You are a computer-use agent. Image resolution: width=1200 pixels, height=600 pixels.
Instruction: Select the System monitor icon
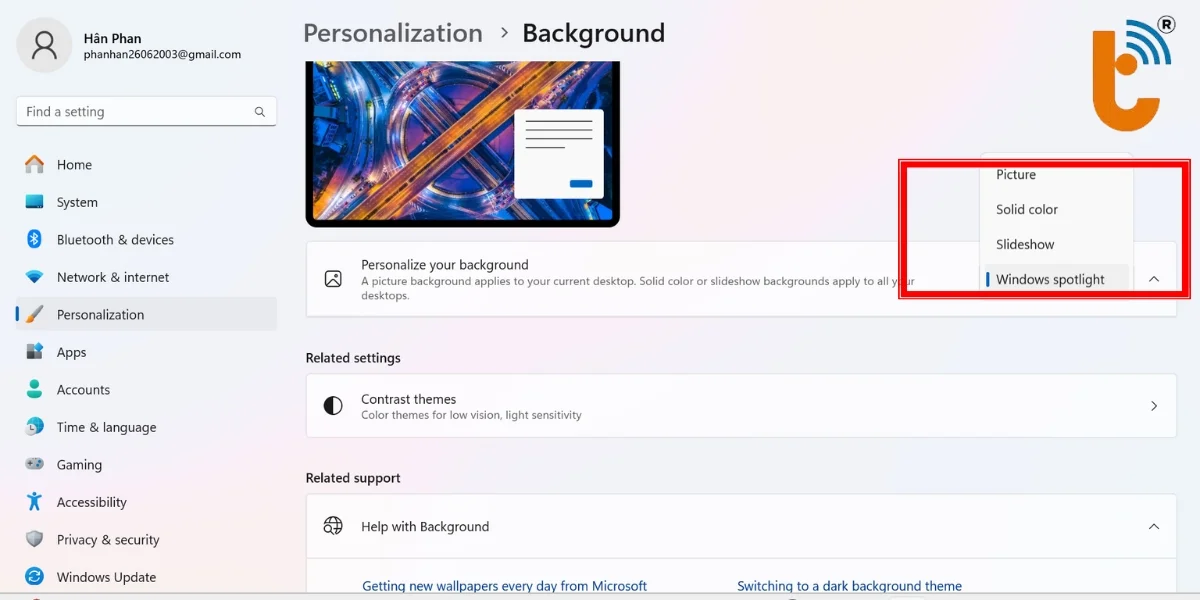(35, 202)
